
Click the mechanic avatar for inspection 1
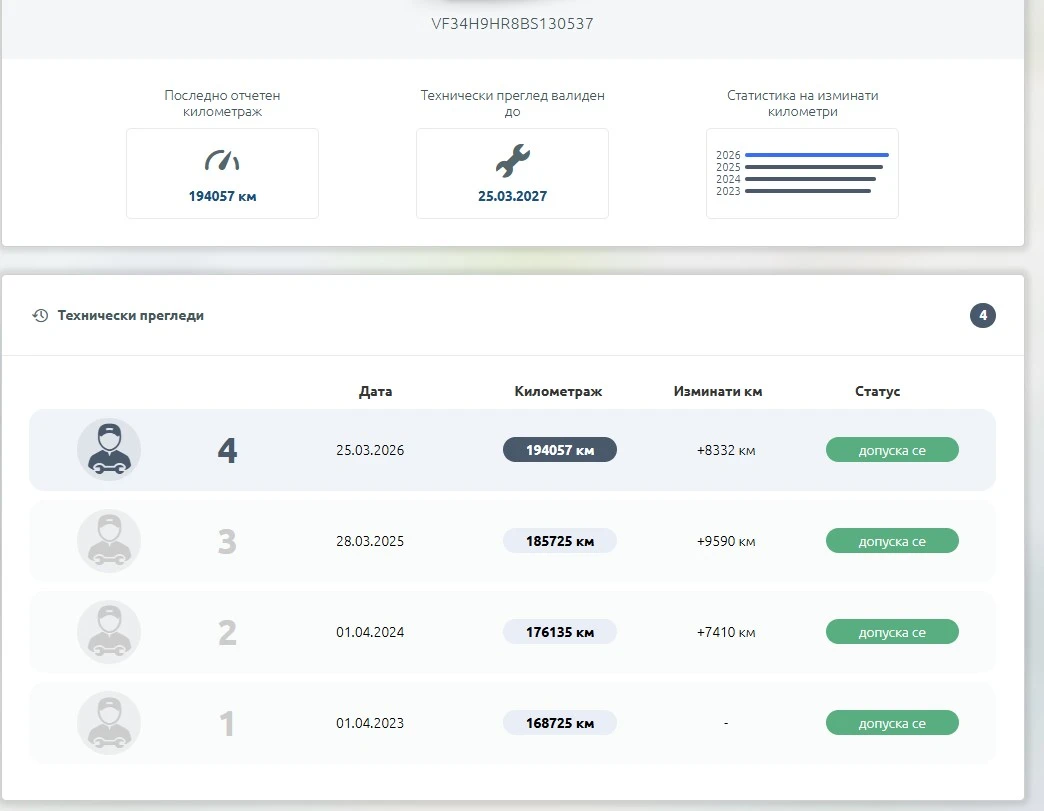109,723
